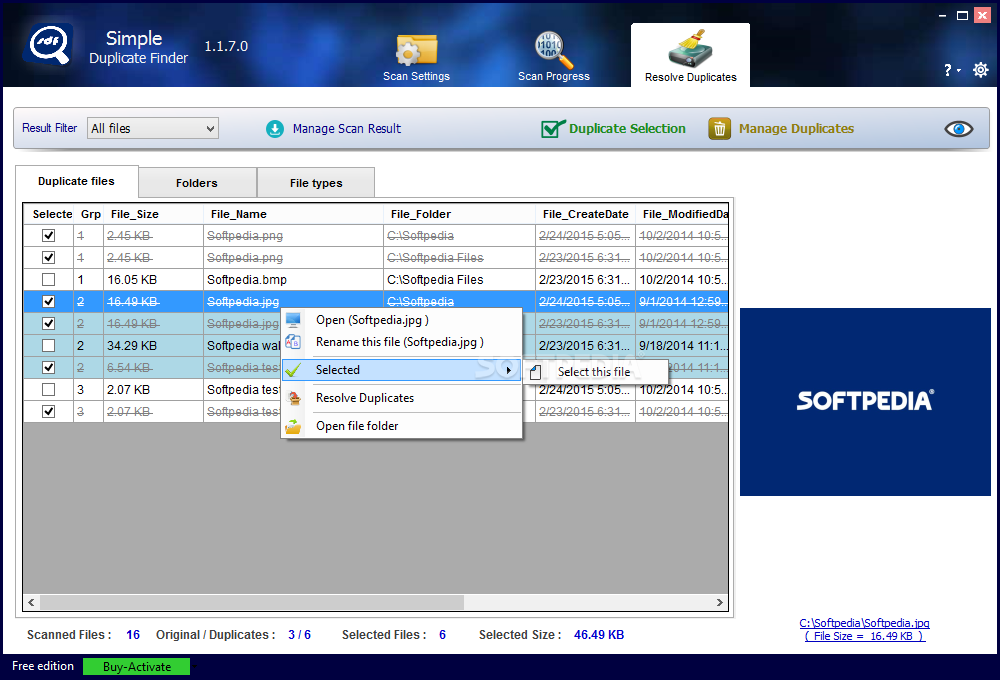This screenshot has height=680, width=1000.
Task: Sort by the File_Folder column header
Action: pyautogui.click(x=459, y=214)
